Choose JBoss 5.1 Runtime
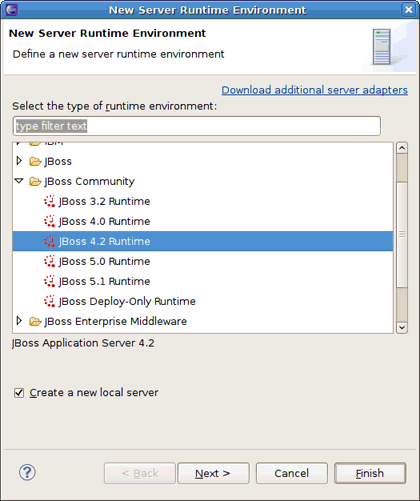 [x=104, y=281]
